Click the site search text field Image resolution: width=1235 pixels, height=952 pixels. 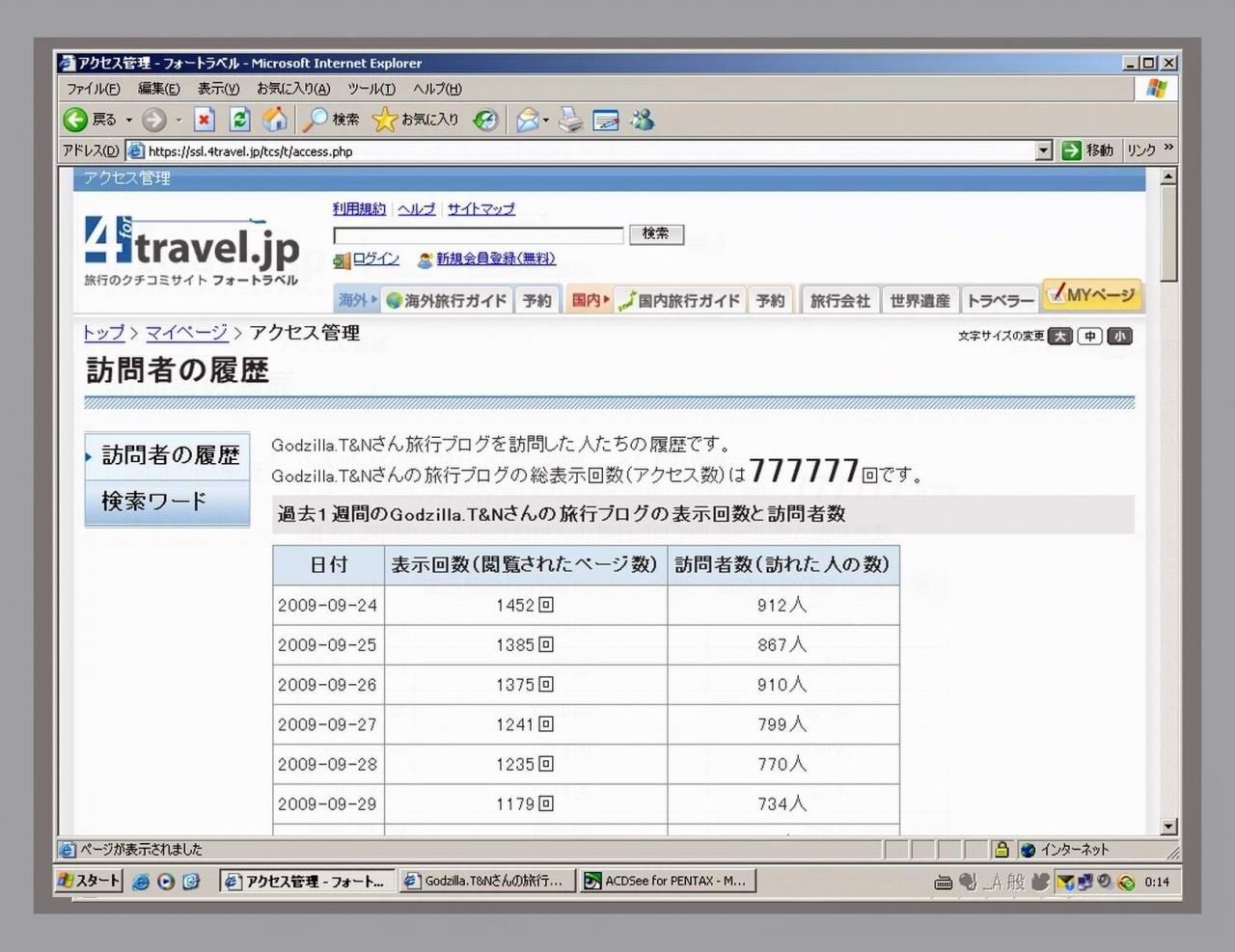coord(479,234)
